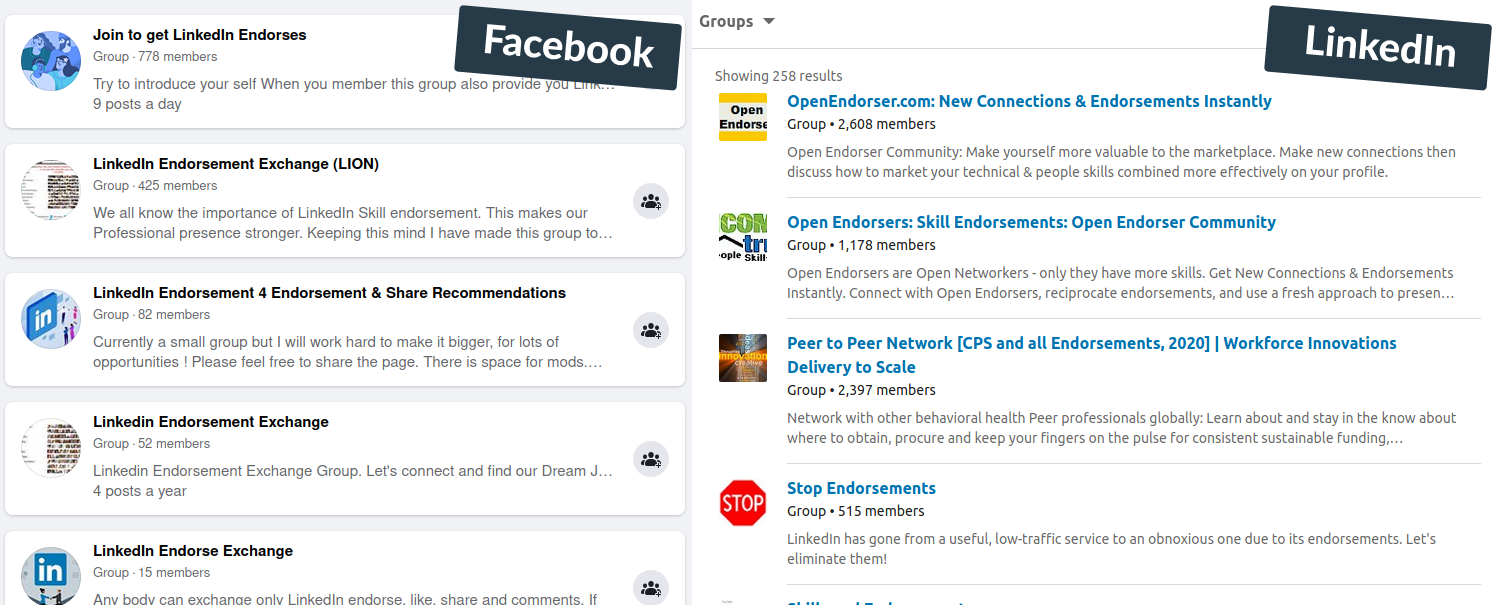The width and height of the screenshot is (1496, 605).
Task: Click the join icon on LinkedIn Endorsement Exchange (LION)
Action: click(651, 200)
